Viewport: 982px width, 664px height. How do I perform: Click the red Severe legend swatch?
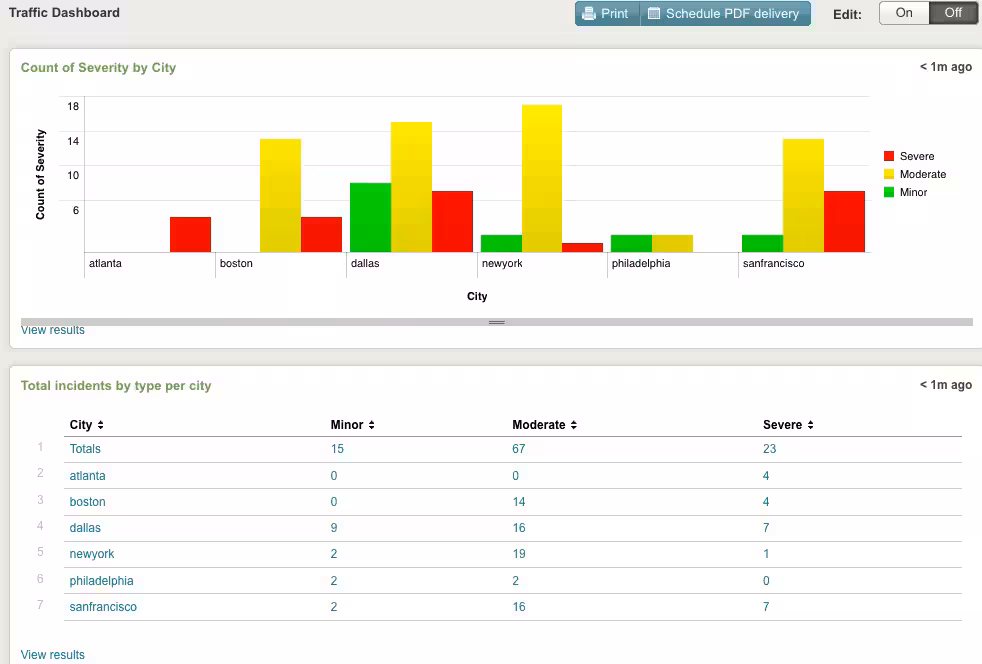point(889,156)
